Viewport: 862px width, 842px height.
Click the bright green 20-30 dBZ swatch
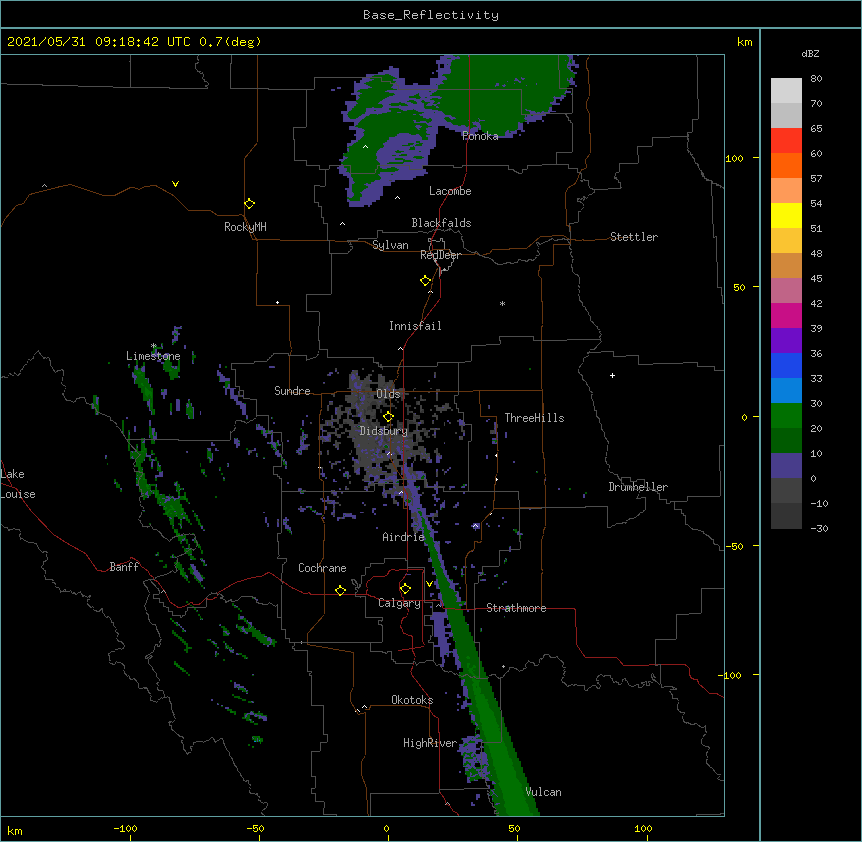pyautogui.click(x=786, y=416)
